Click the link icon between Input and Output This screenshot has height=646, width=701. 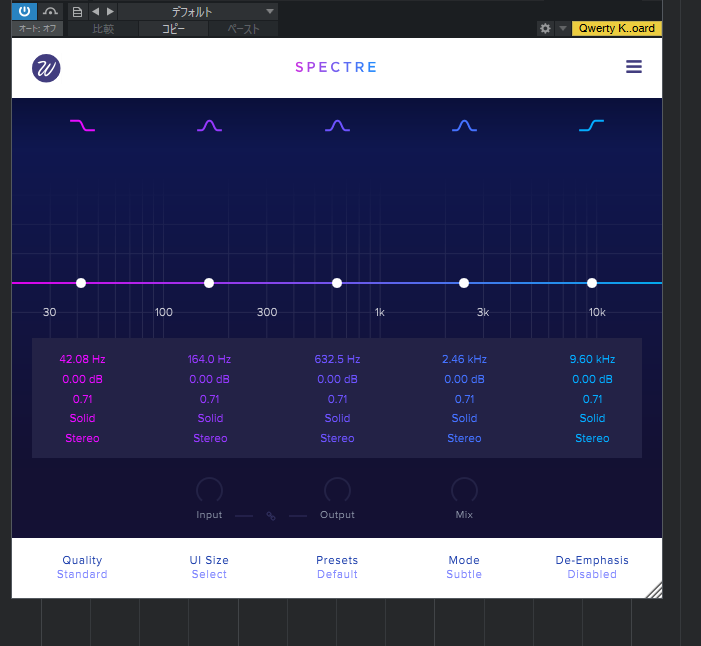coord(270,516)
